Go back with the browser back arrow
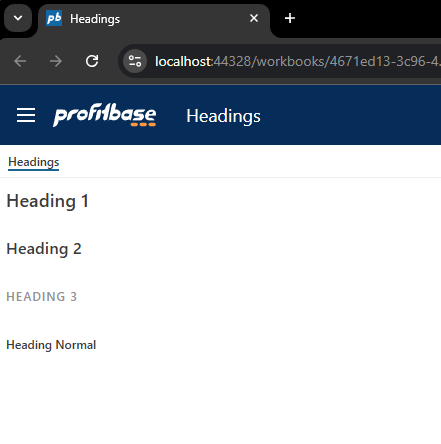The height and width of the screenshot is (444, 441). 20,61
